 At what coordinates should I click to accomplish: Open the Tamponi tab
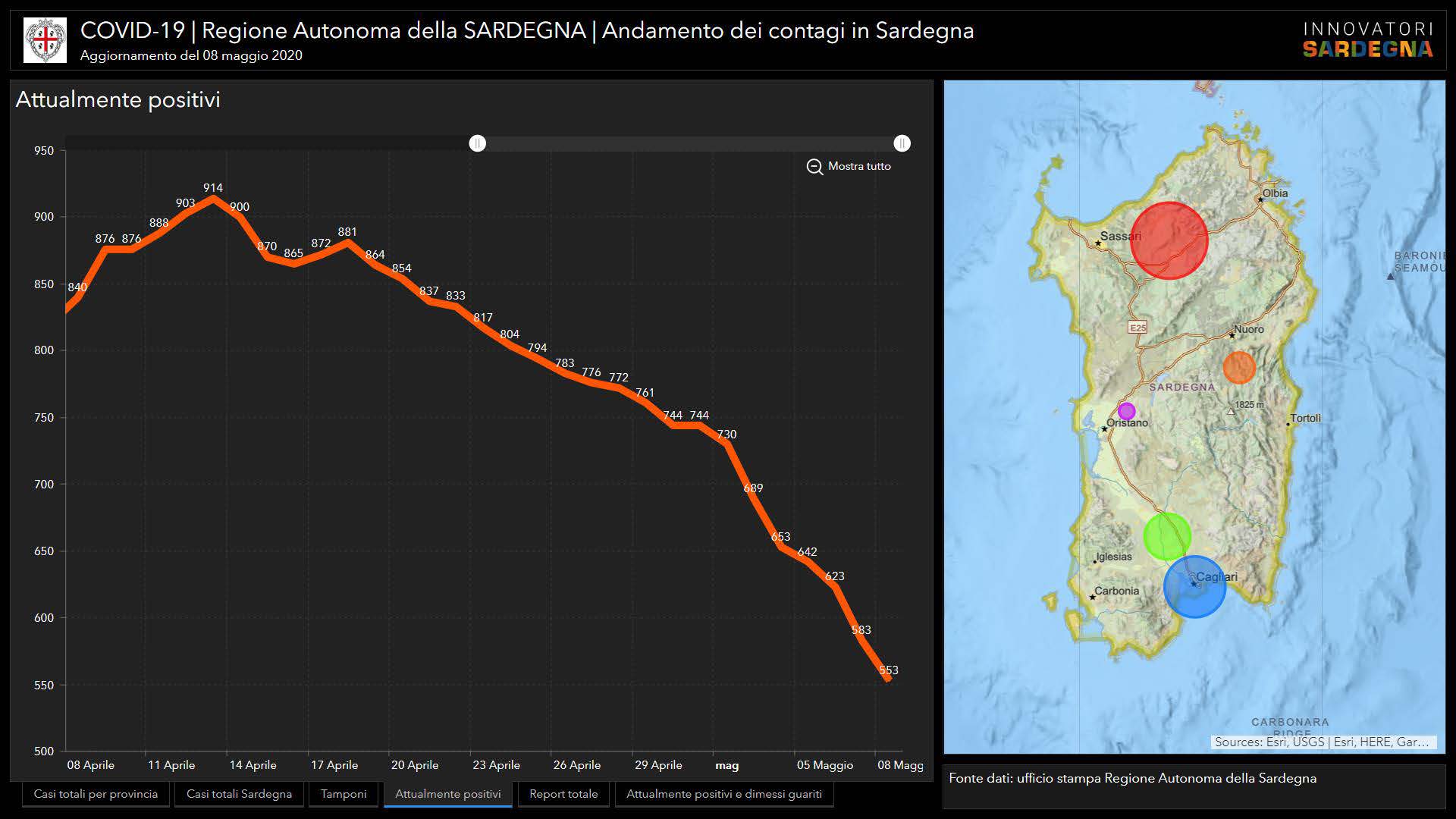(x=344, y=794)
